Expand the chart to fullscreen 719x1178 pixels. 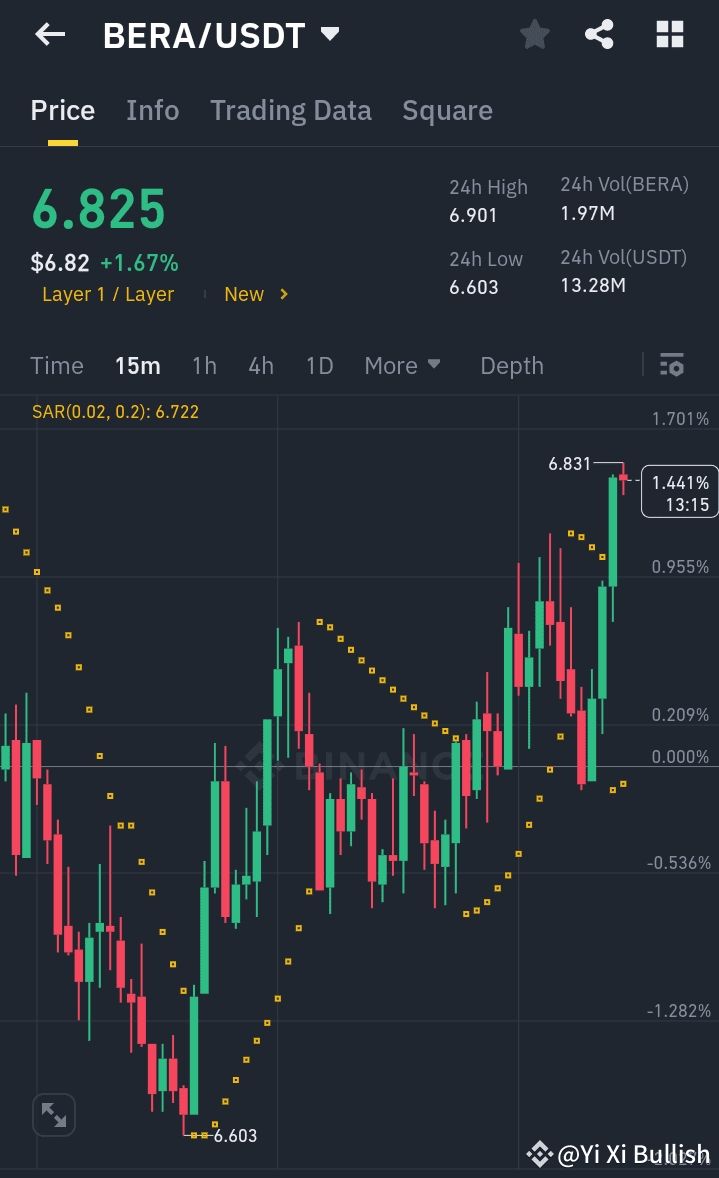pyautogui.click(x=53, y=1114)
